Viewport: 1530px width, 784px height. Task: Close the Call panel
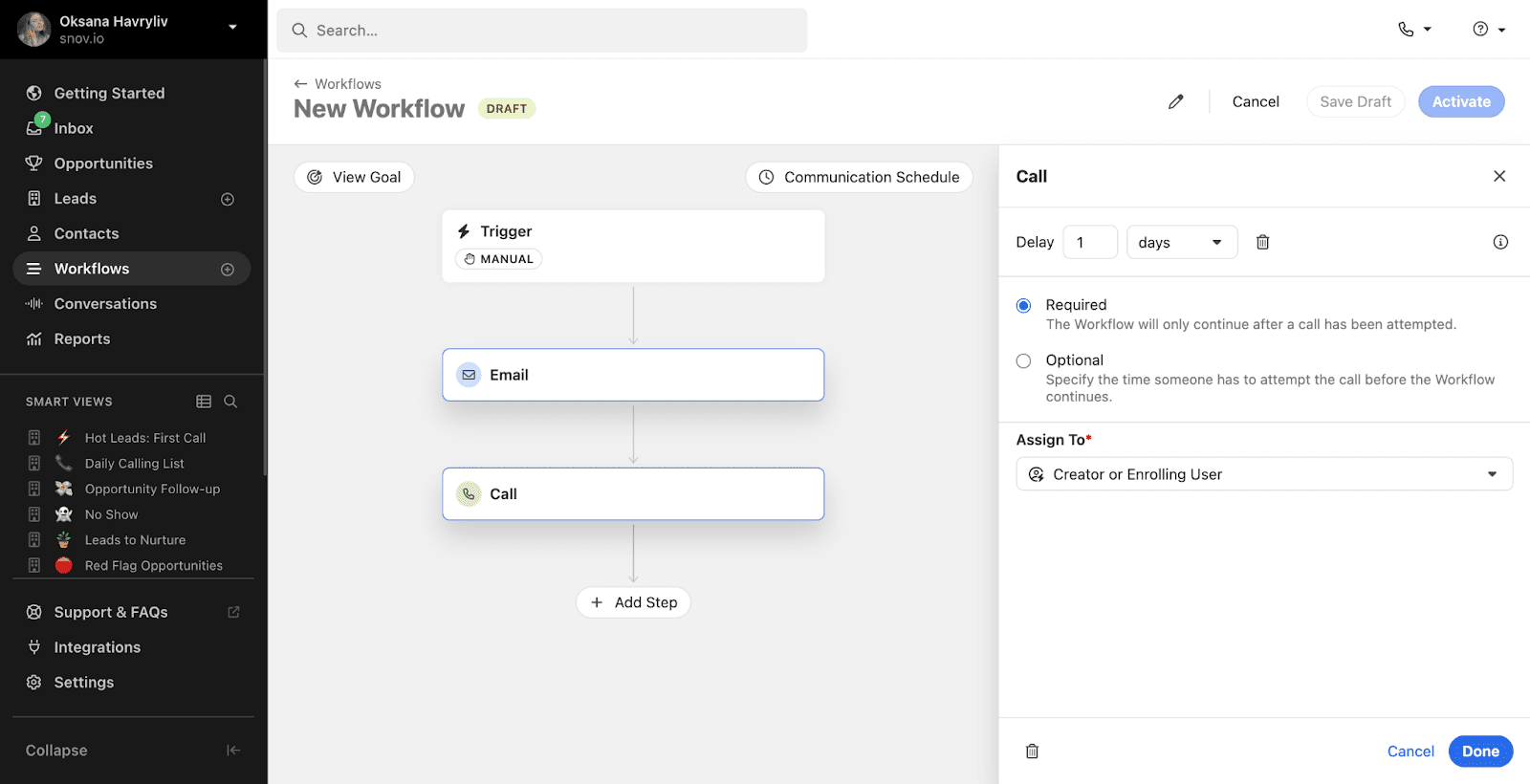click(x=1498, y=176)
